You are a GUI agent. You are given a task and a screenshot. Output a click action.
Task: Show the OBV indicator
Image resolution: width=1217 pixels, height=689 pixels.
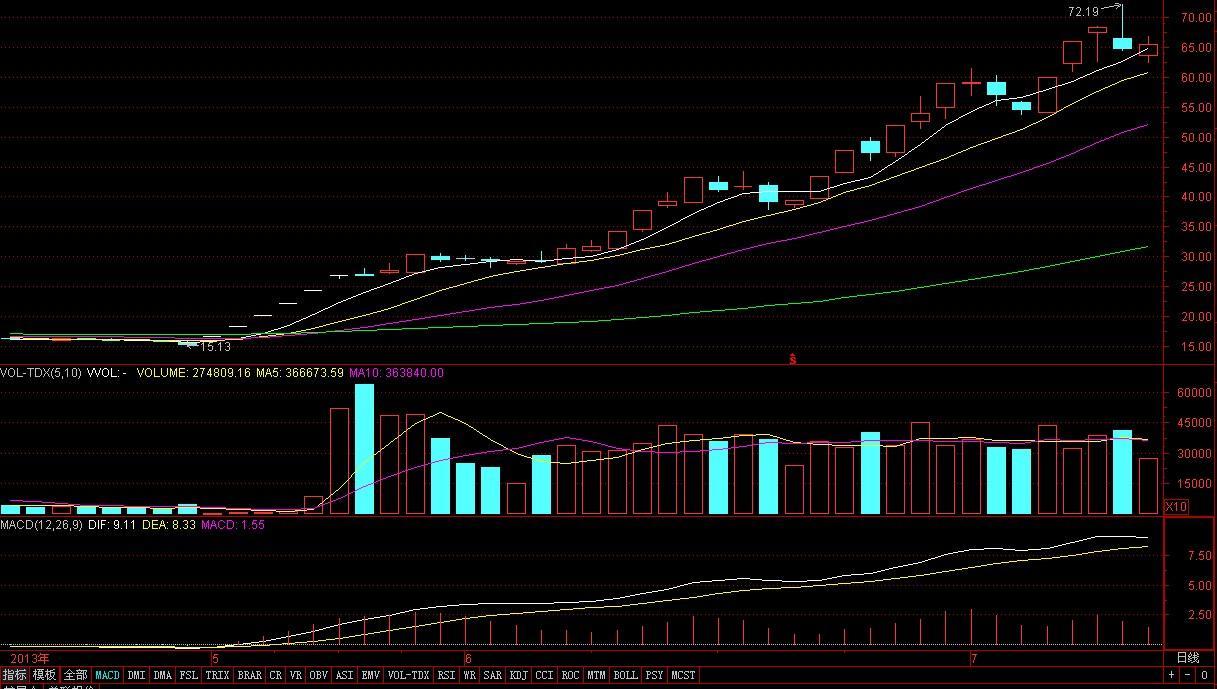click(319, 675)
